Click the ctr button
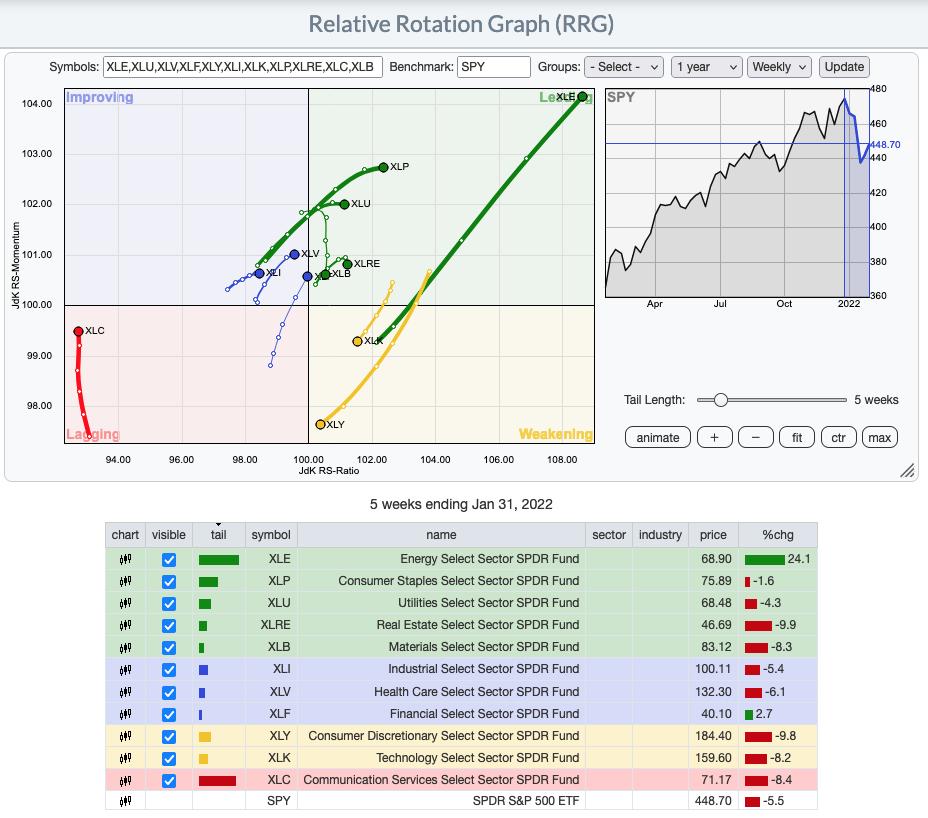The width and height of the screenshot is (928, 818). pos(839,437)
